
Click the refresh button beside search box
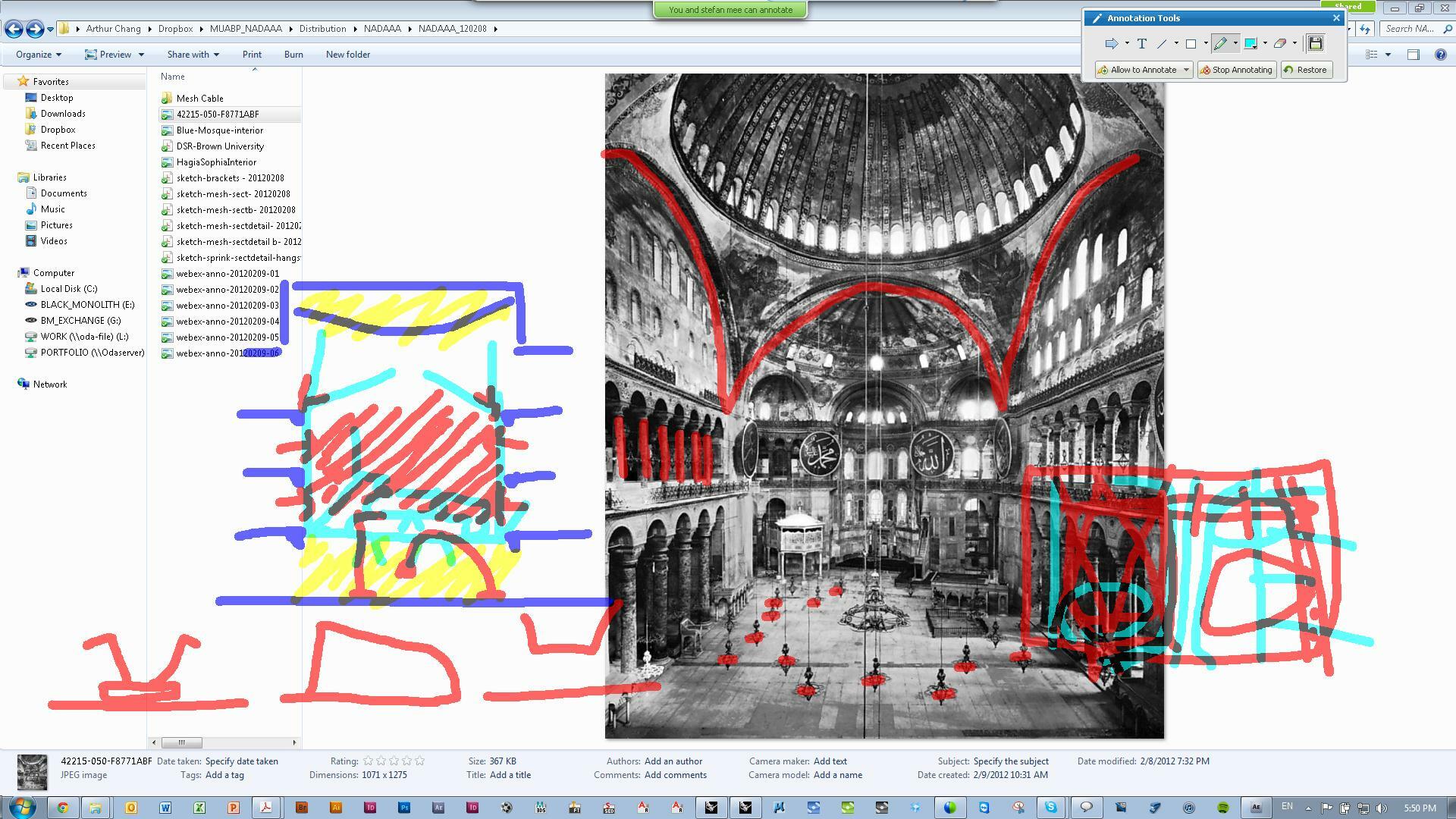[x=1365, y=29]
